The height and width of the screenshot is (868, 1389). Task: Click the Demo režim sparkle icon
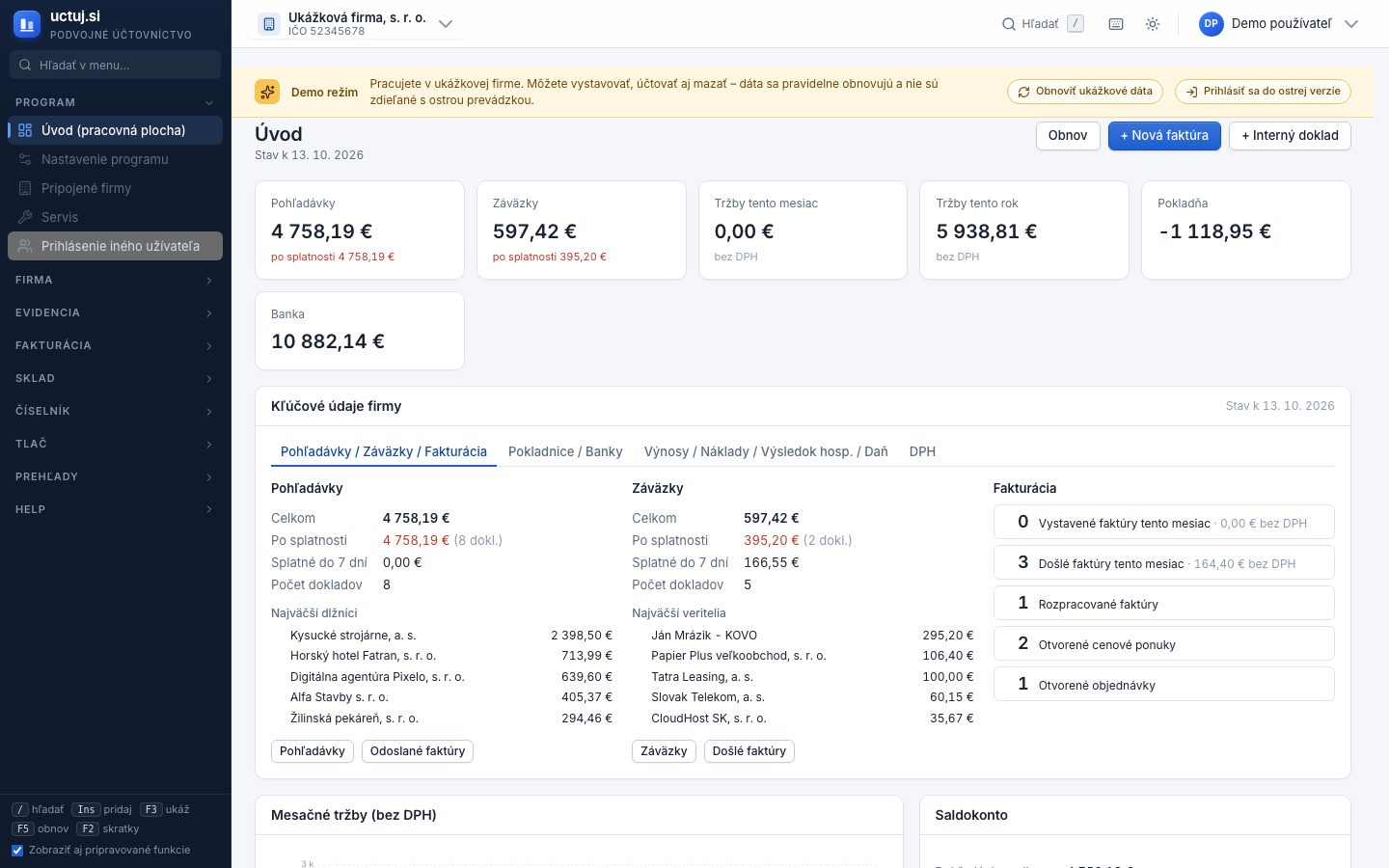(x=267, y=92)
